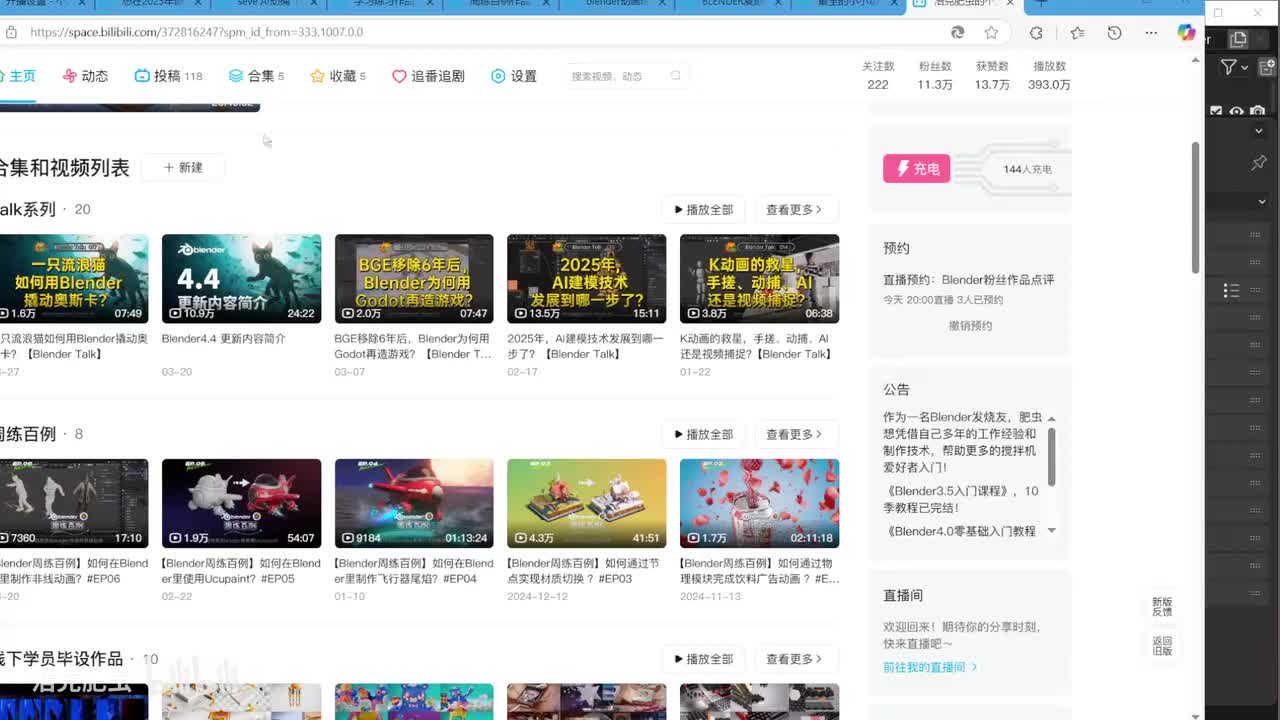This screenshot has width=1280, height=720.
Task: Click the search magnifier icon
Action: [x=676, y=76]
